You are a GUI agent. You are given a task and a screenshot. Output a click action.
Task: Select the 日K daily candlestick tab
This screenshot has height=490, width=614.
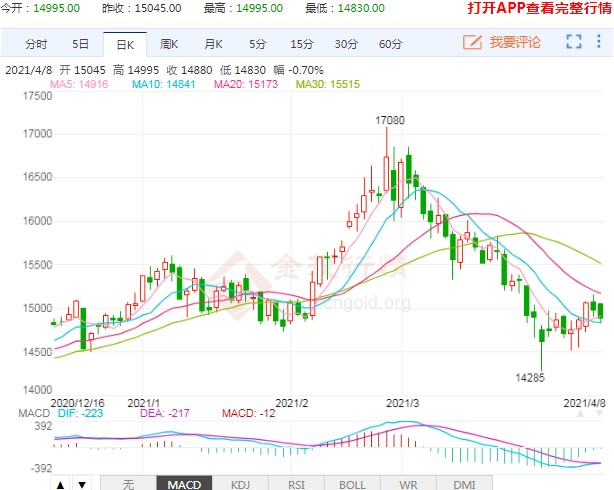coord(124,45)
